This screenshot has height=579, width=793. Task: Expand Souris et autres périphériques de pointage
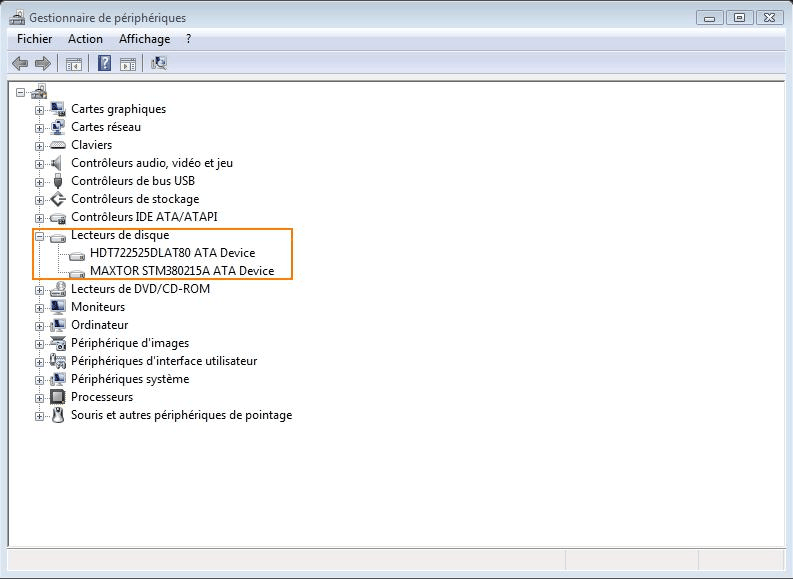point(39,416)
